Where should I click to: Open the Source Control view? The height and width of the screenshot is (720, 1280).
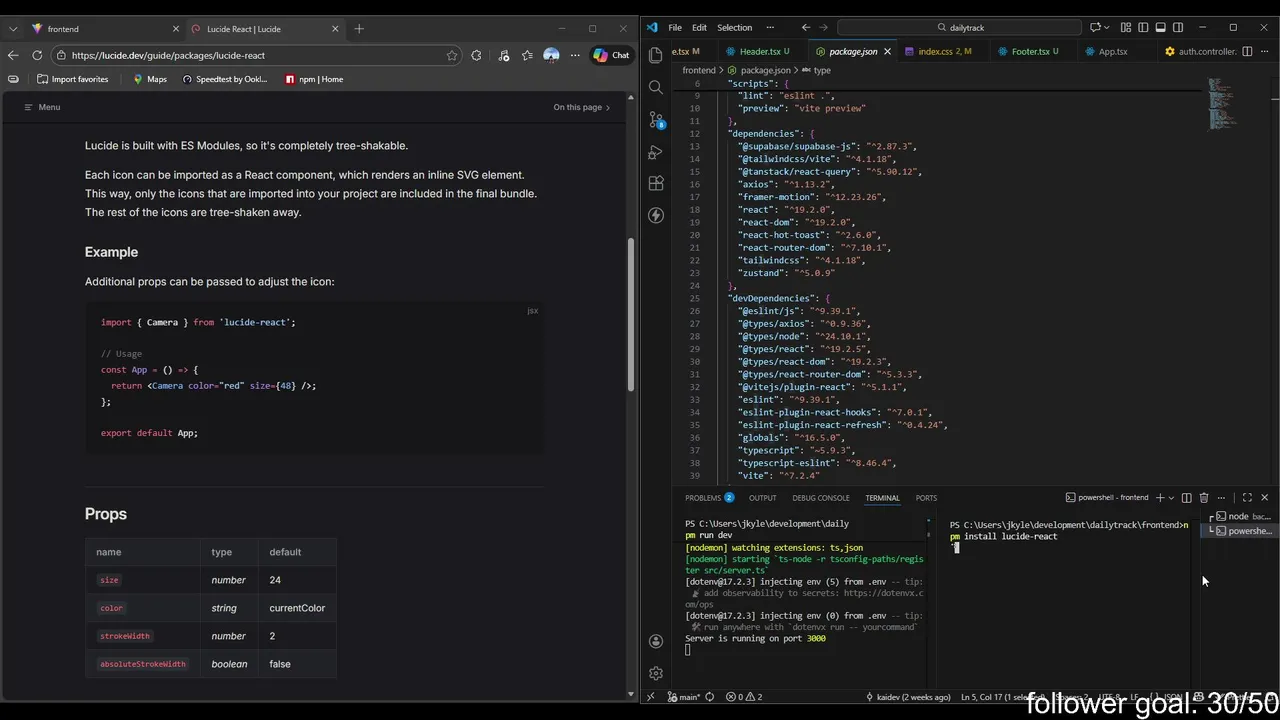click(656, 120)
